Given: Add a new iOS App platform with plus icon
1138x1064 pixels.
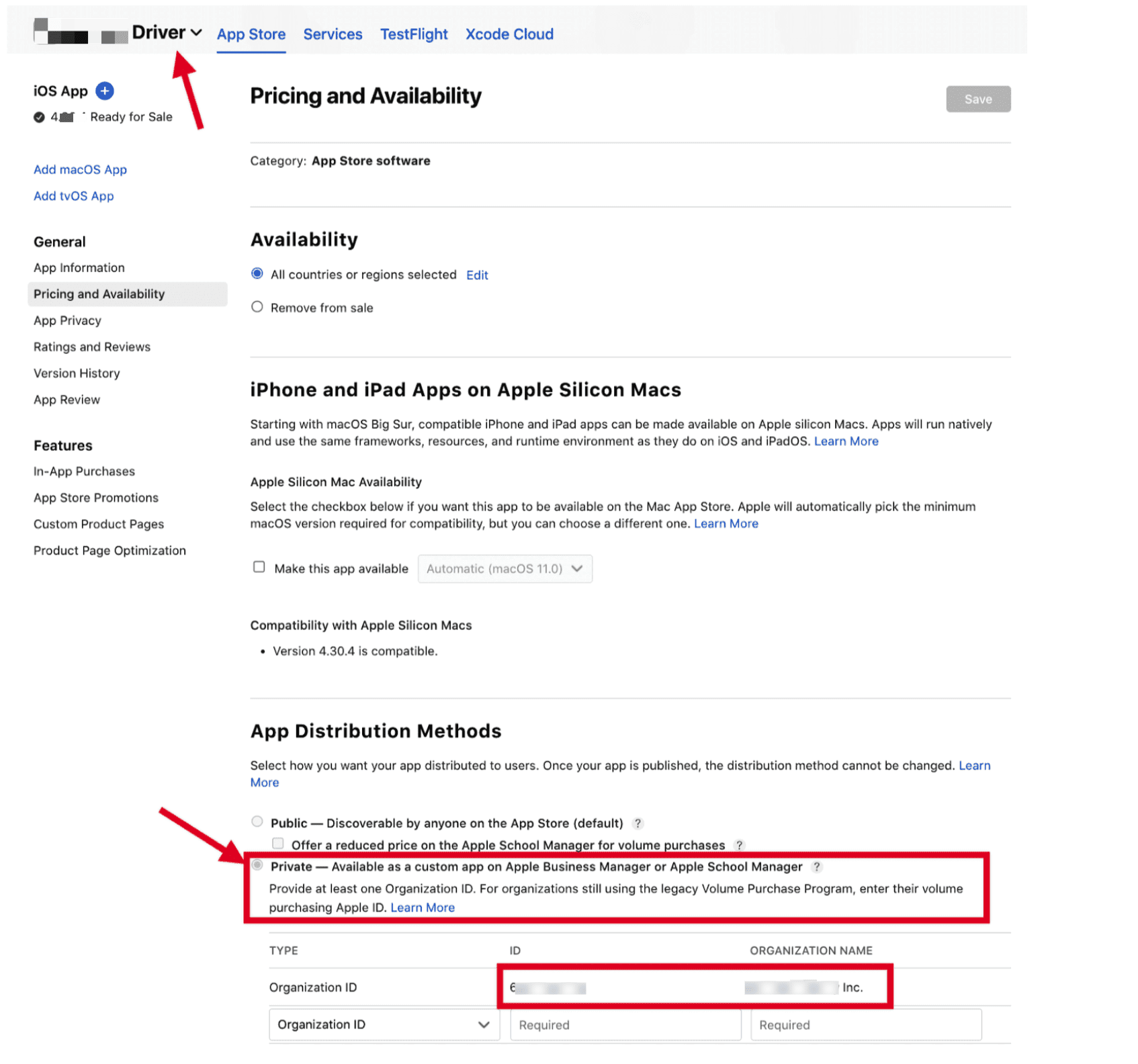Looking at the screenshot, I should pos(105,91).
